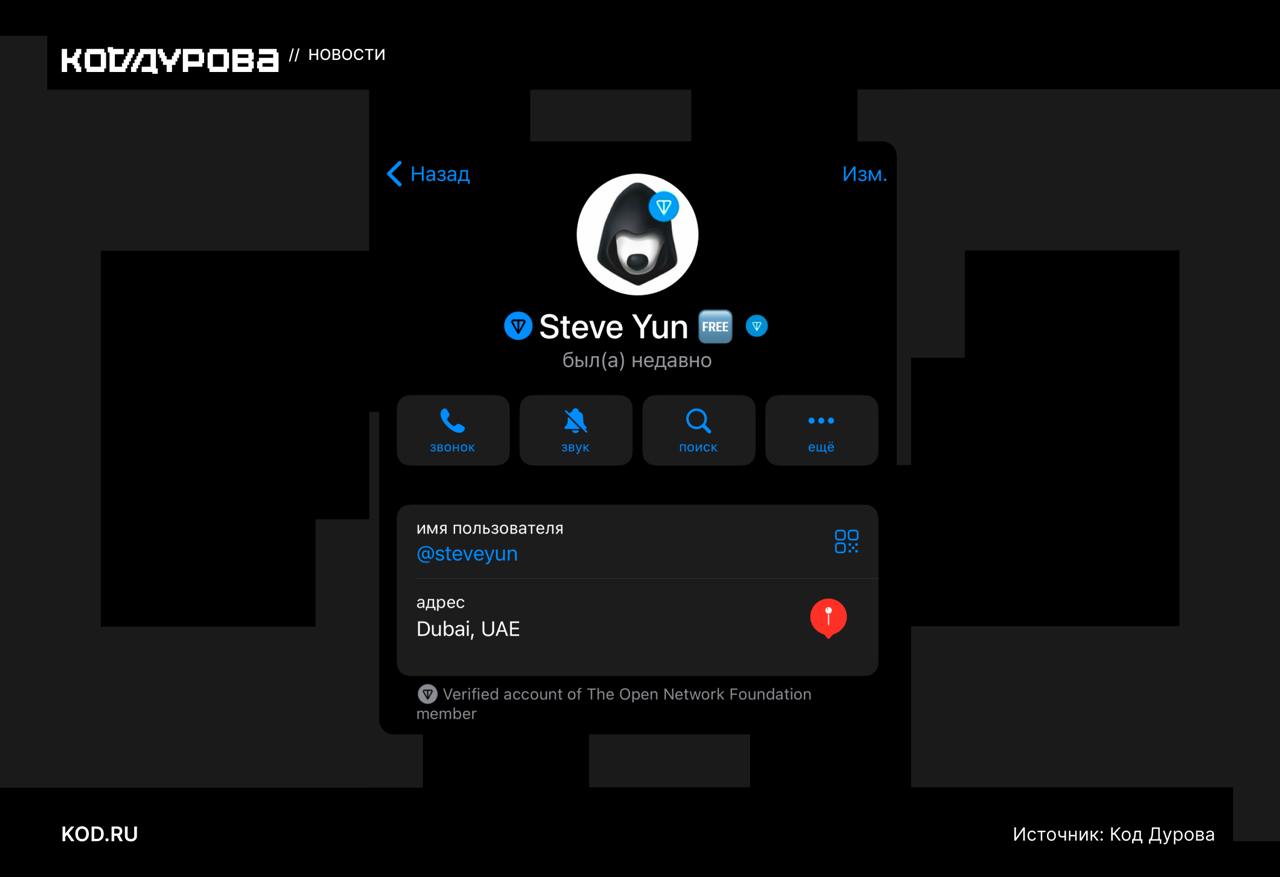Open the KOD.RU footer link
Viewport: 1280px width, 877px height.
[x=100, y=834]
